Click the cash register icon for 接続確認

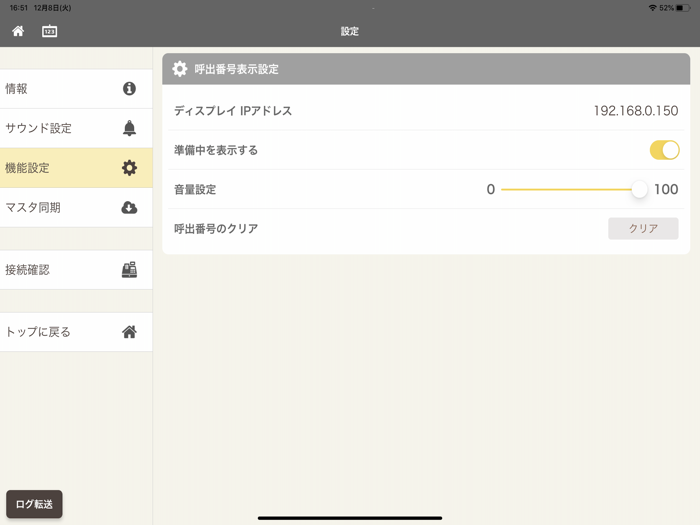(x=129, y=270)
